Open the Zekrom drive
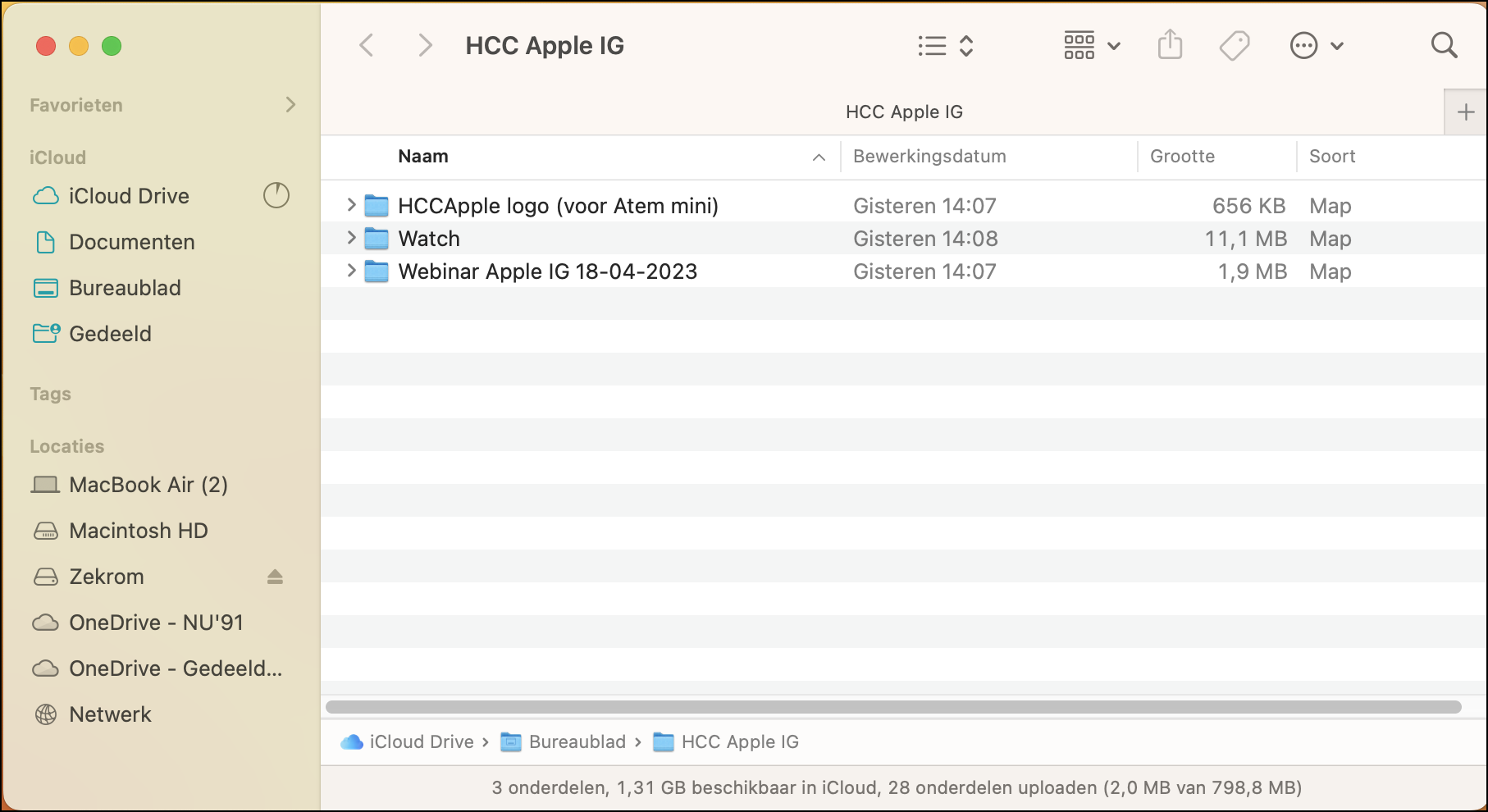 tap(107, 577)
